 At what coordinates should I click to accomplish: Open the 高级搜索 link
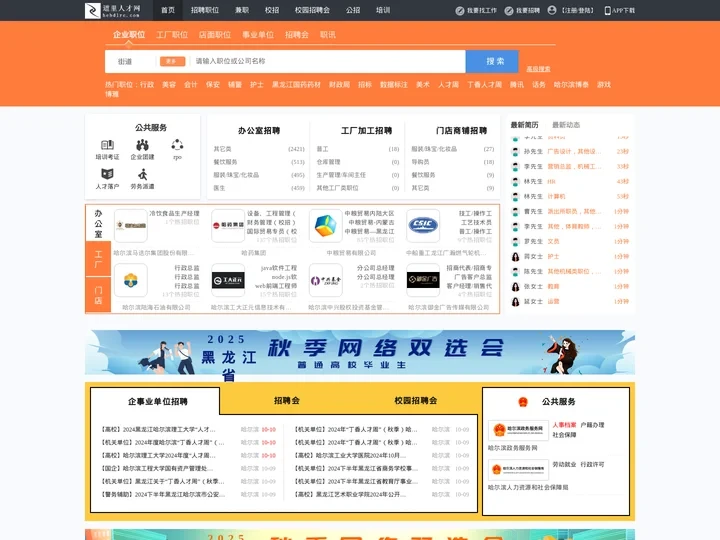click(538, 69)
